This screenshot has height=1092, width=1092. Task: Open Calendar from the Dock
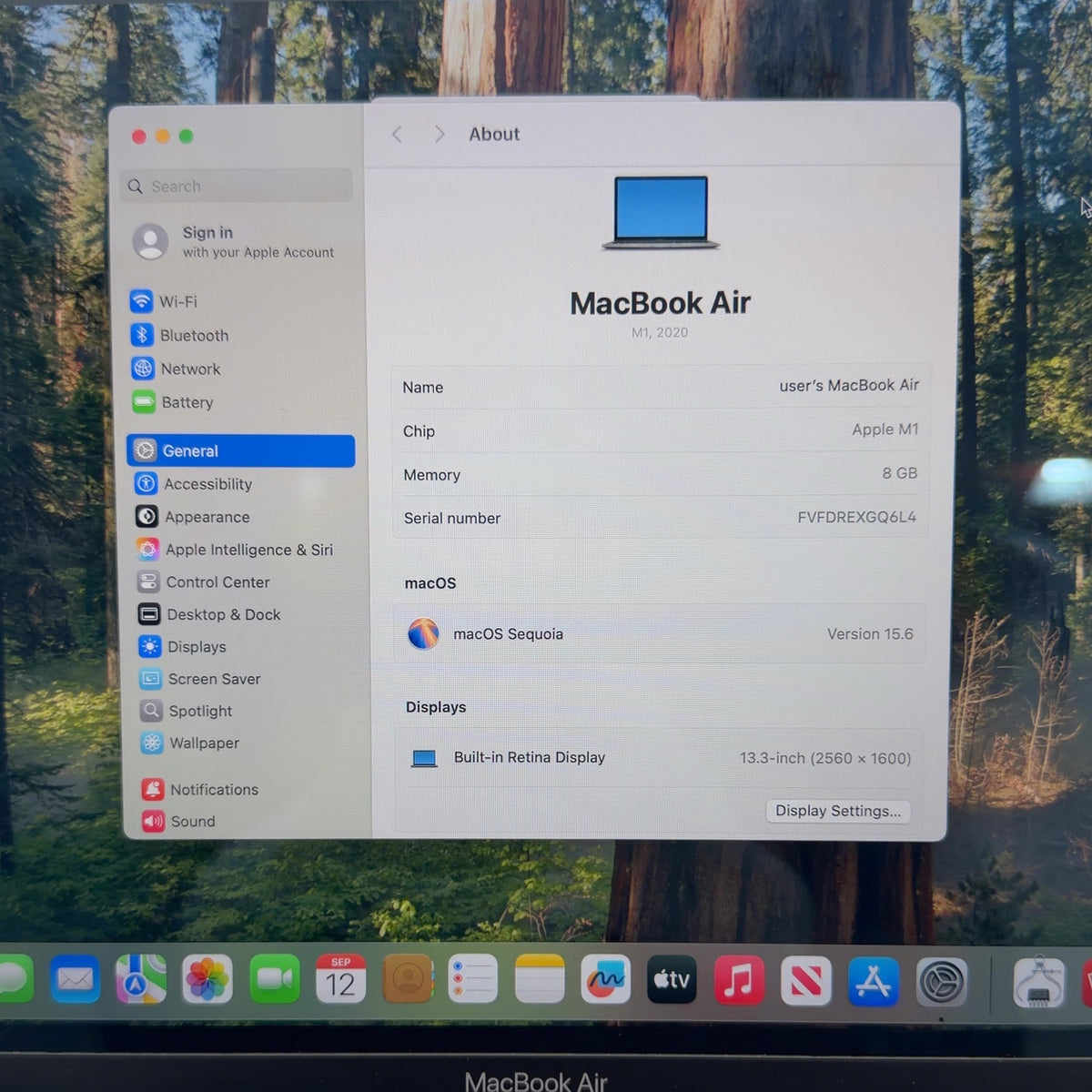[340, 979]
